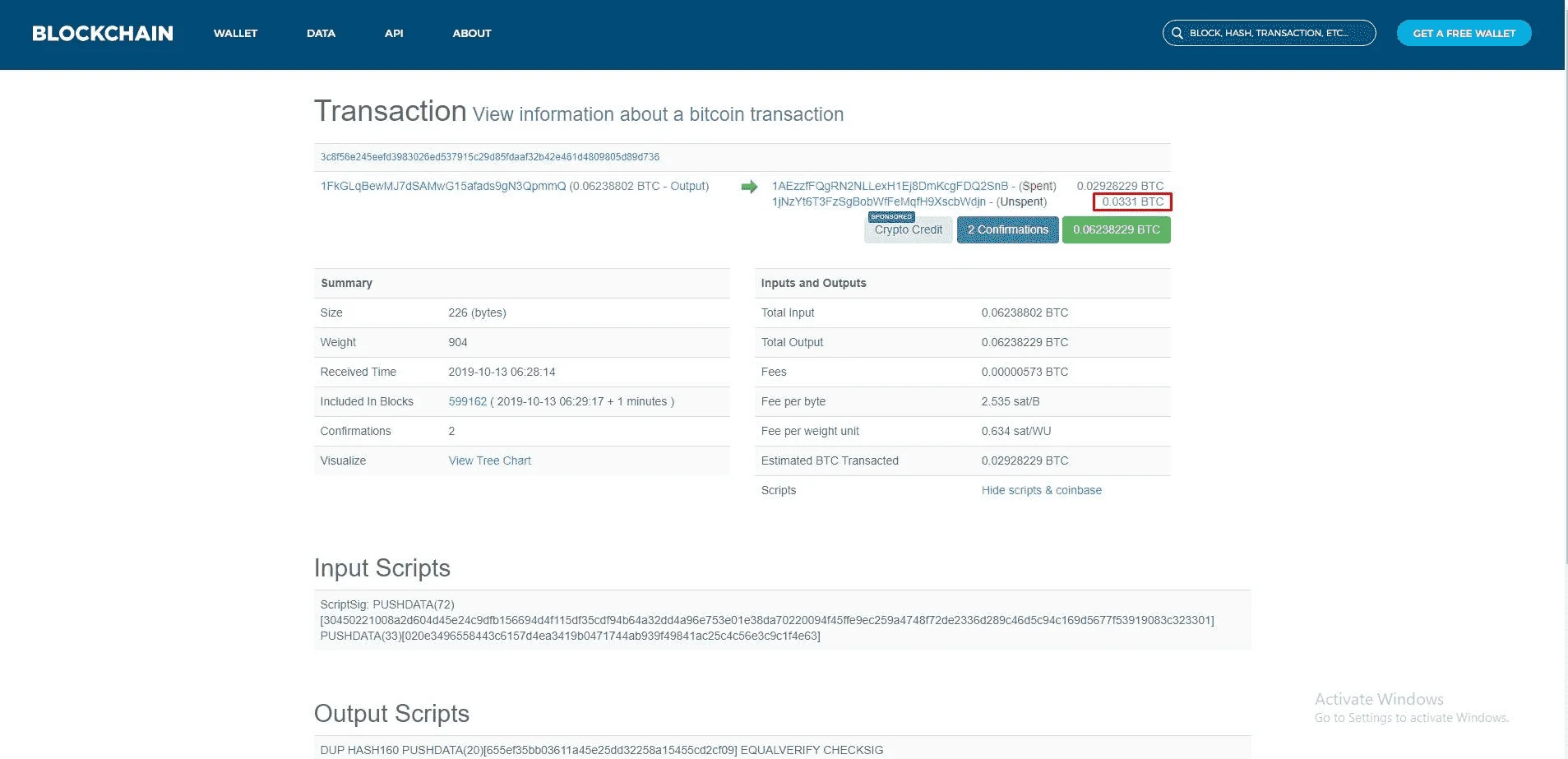This screenshot has width=1568, height=759.
Task: Click the GET A FREE WALLET button
Action: click(x=1464, y=33)
